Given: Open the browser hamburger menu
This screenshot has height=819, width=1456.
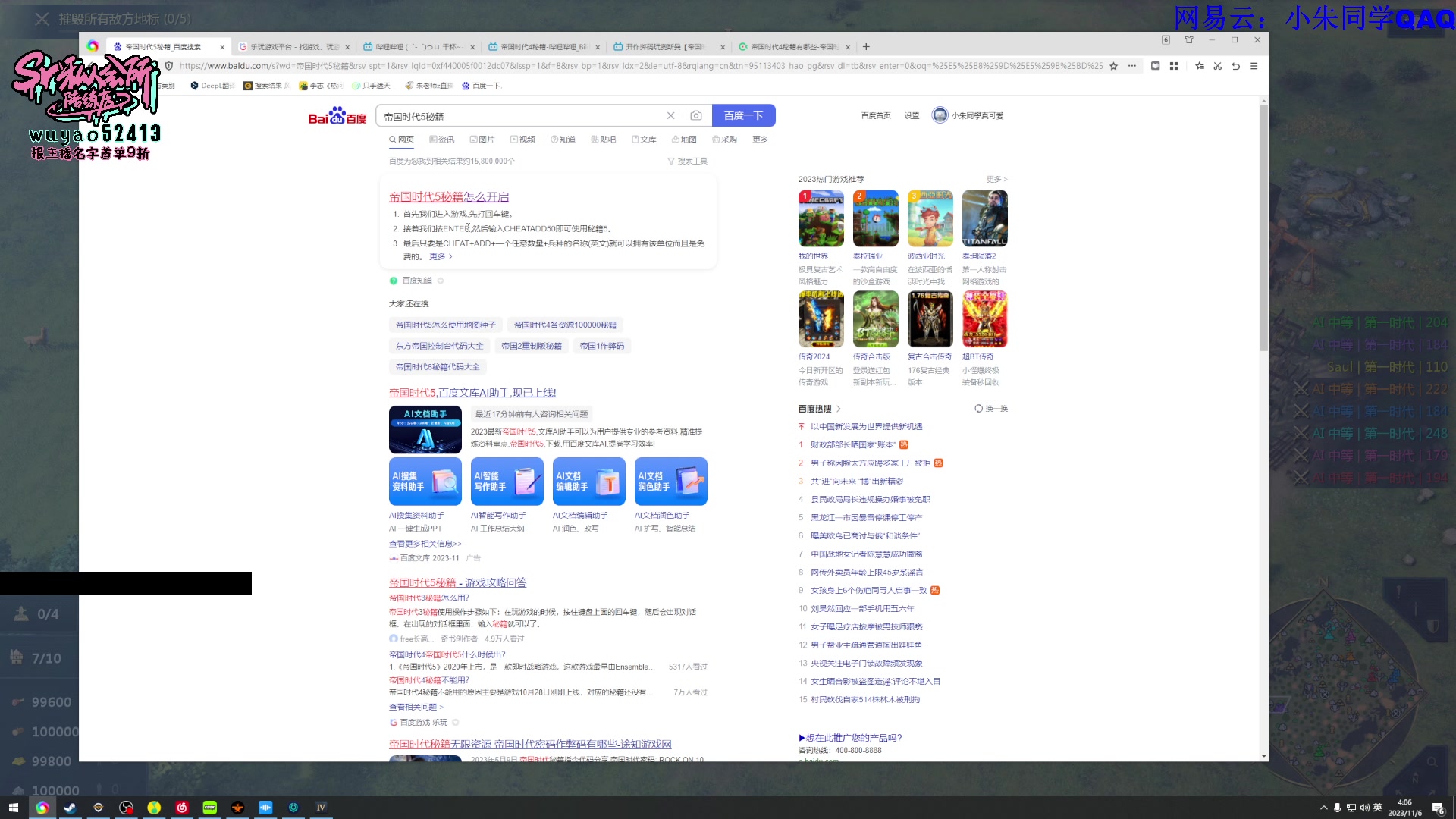Looking at the screenshot, I should coord(1254,66).
